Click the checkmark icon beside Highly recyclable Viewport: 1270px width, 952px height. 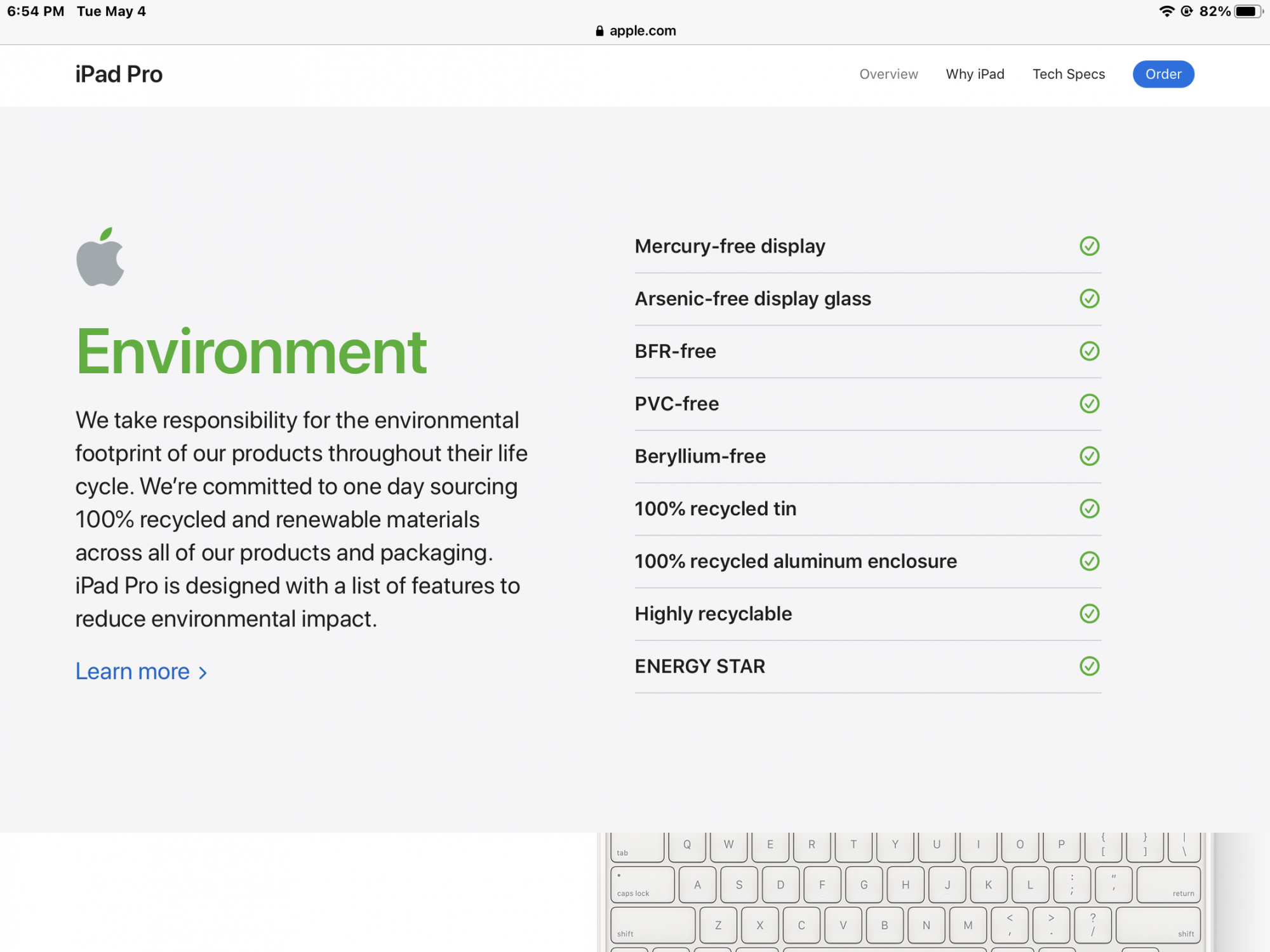(x=1089, y=613)
